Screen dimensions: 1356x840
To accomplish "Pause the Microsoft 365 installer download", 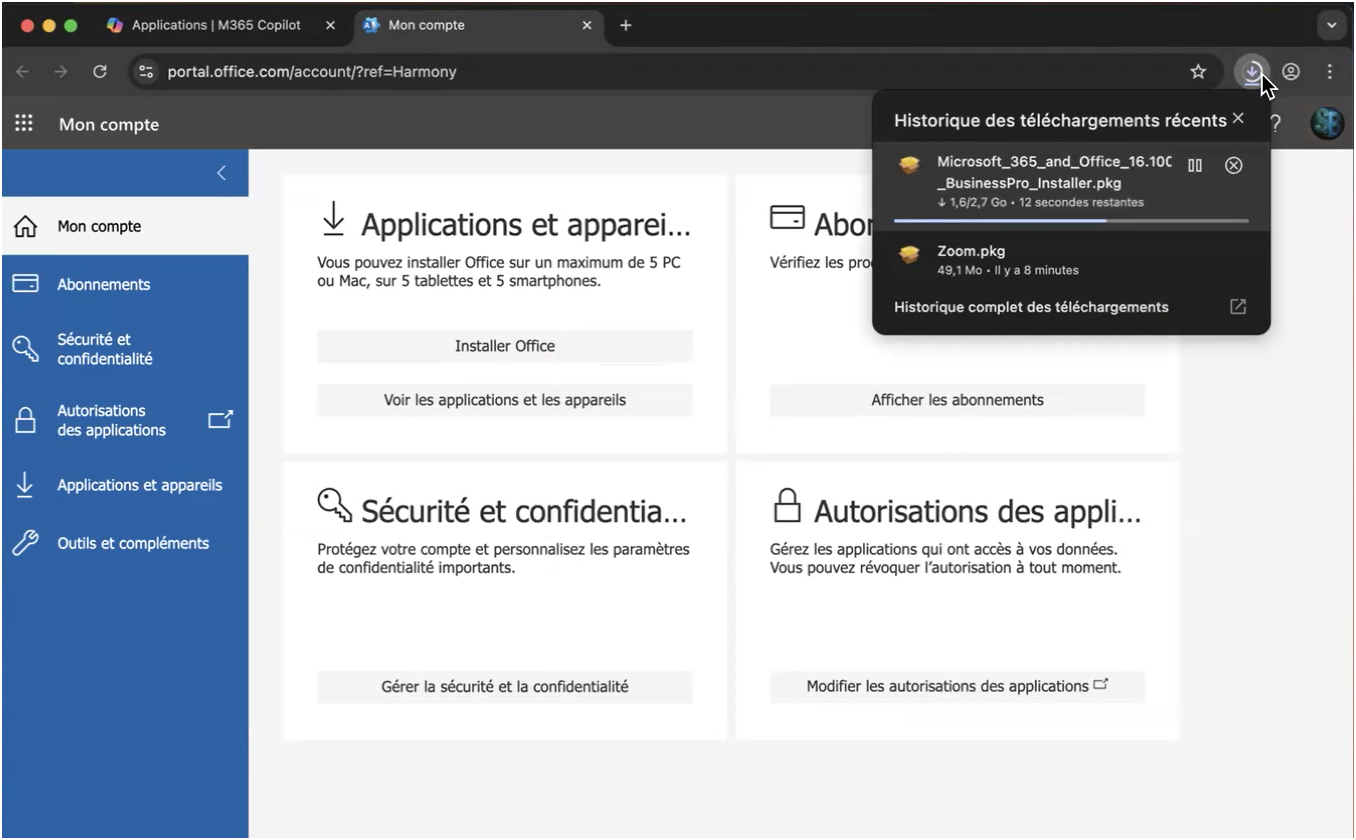I will (x=1195, y=165).
